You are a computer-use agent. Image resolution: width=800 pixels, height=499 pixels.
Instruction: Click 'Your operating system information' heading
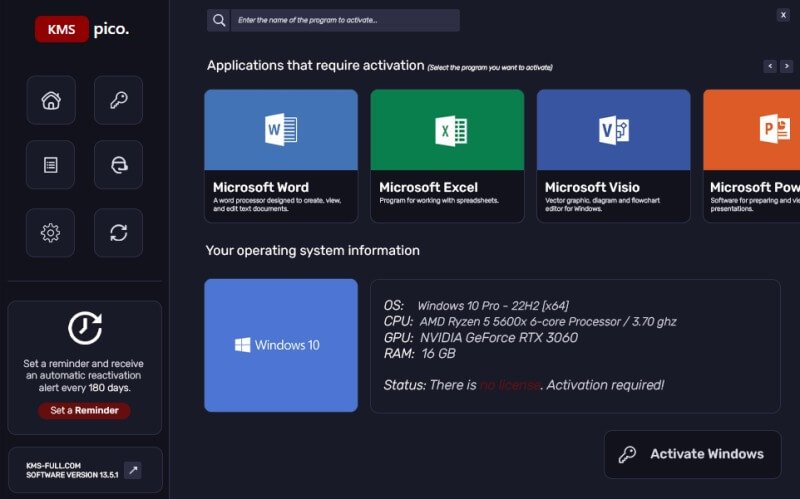click(313, 251)
